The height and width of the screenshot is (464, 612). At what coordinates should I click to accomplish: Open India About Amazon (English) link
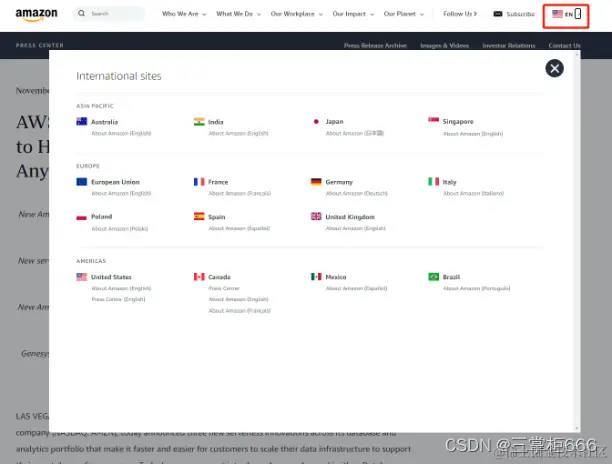point(238,133)
